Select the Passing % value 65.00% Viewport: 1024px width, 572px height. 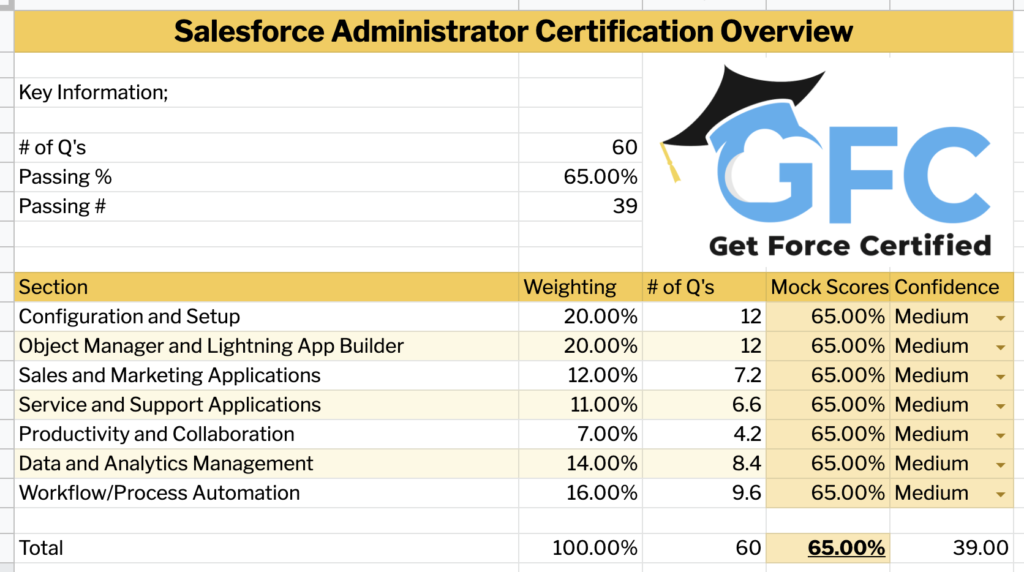point(581,177)
